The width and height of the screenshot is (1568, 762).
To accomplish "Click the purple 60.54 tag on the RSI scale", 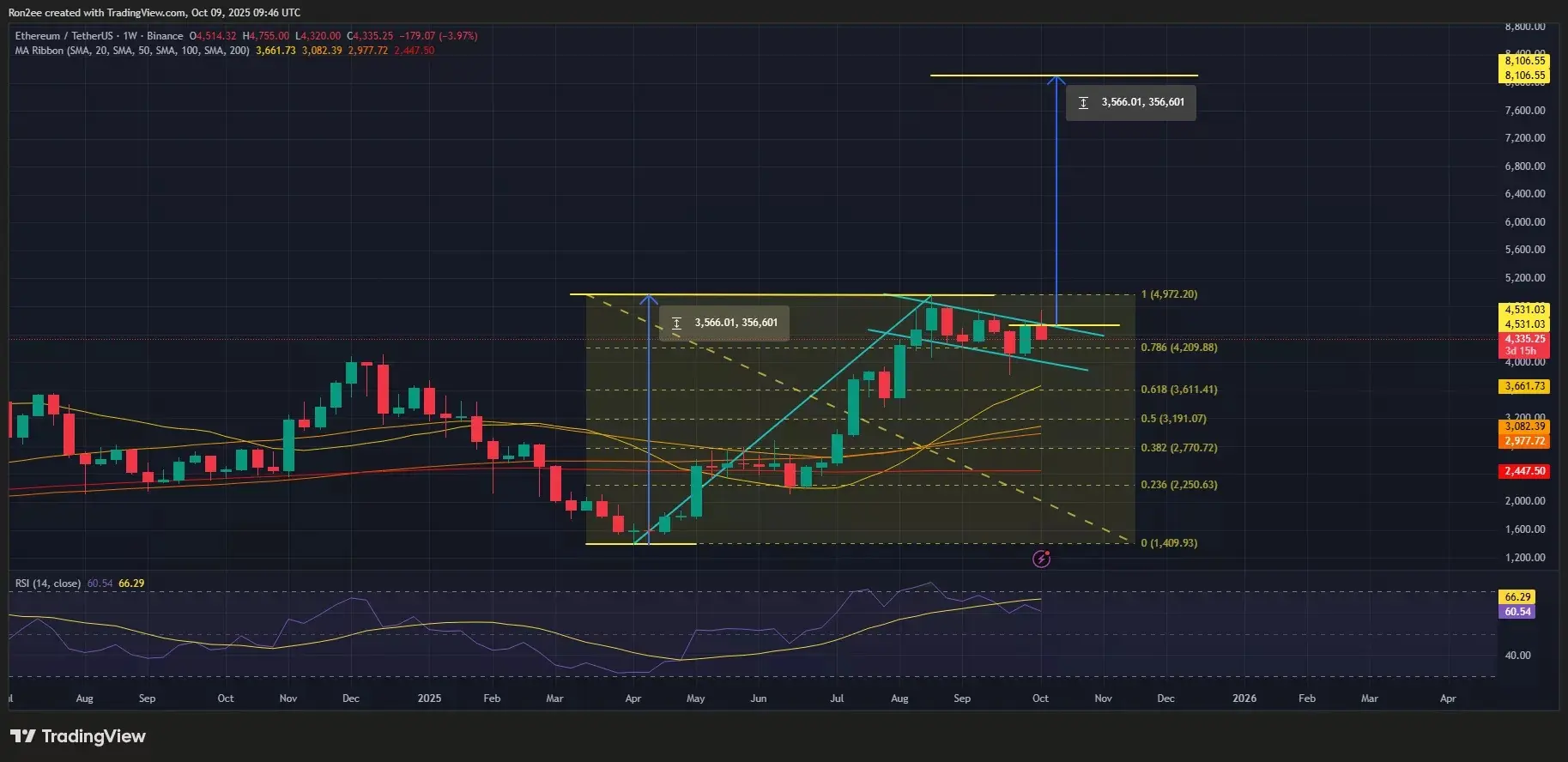I will (x=1517, y=612).
